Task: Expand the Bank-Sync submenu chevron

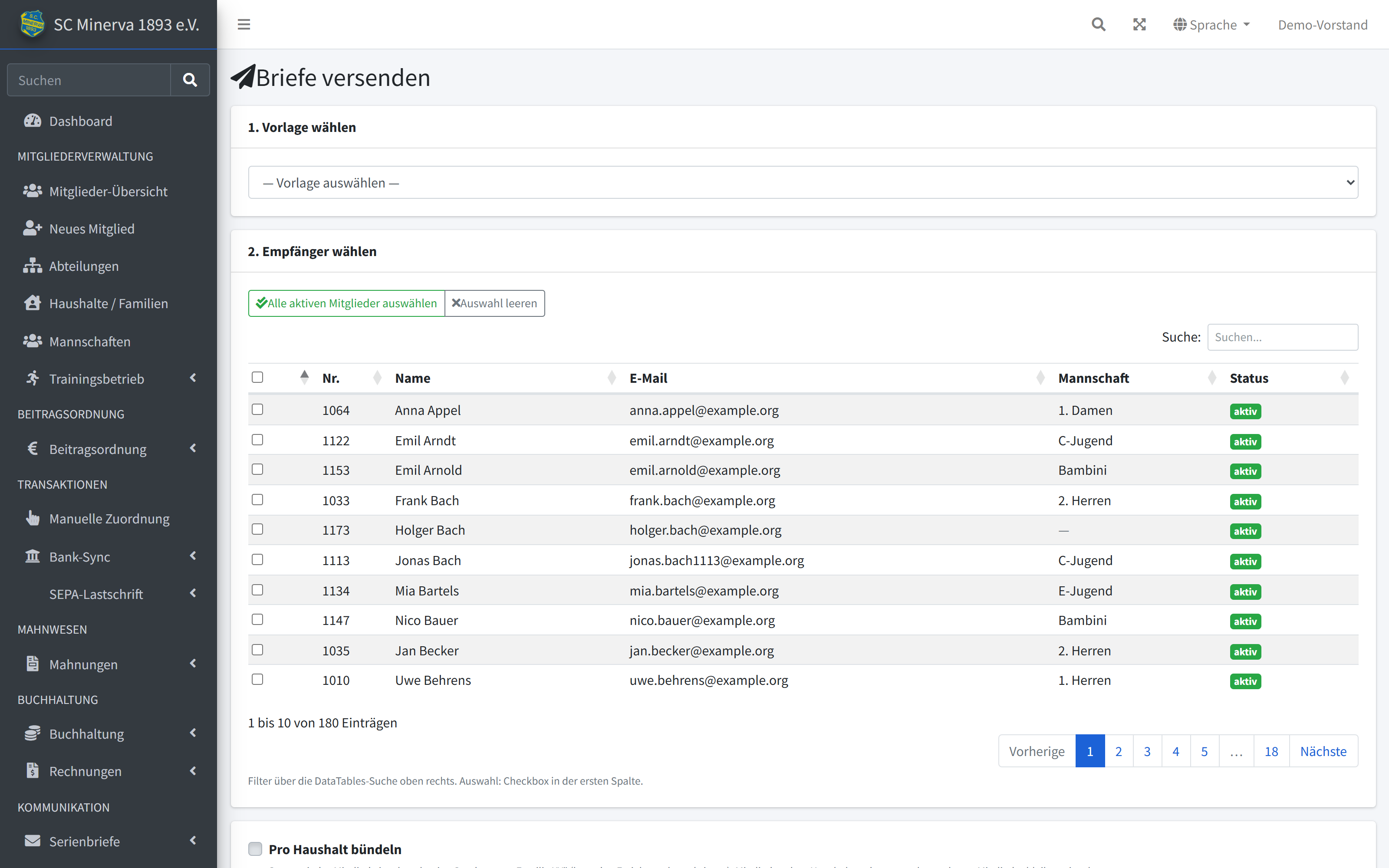Action: pos(194,556)
